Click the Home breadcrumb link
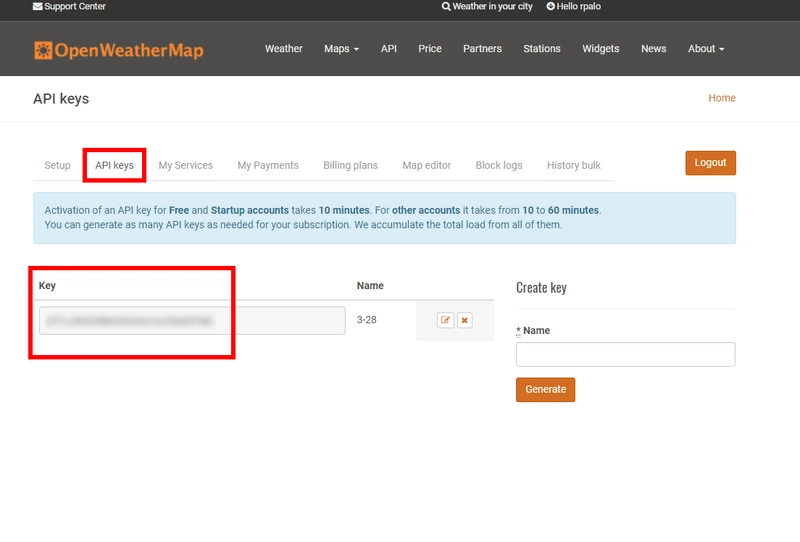 point(721,98)
